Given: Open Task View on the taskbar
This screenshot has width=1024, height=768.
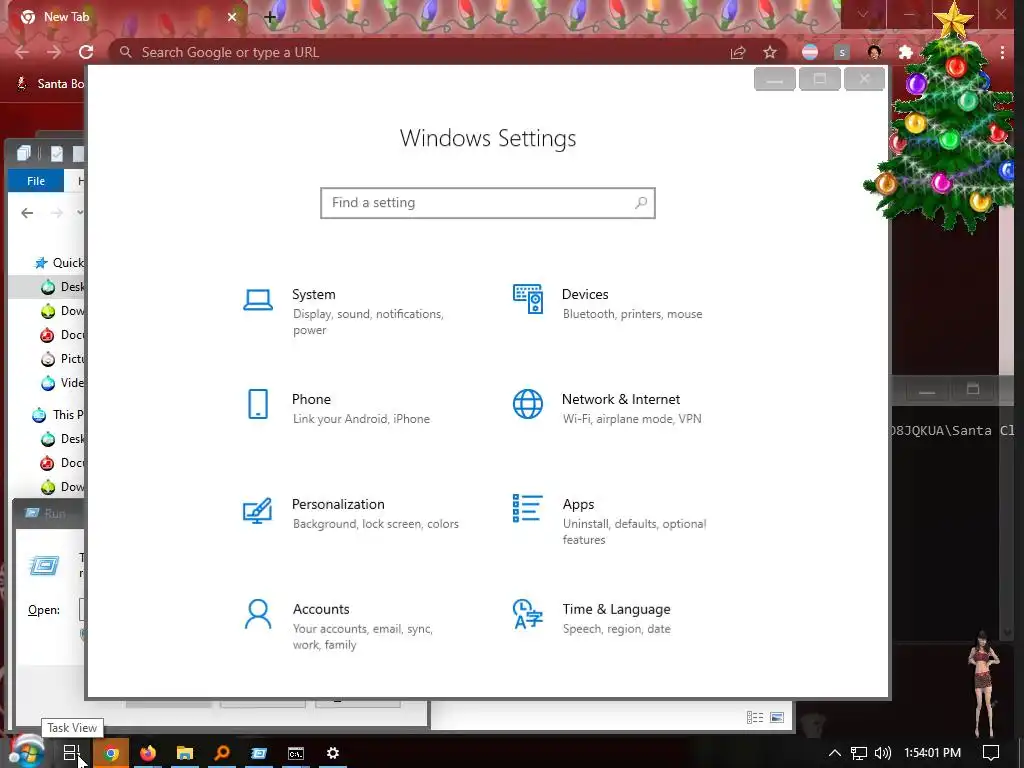Looking at the screenshot, I should point(71,753).
